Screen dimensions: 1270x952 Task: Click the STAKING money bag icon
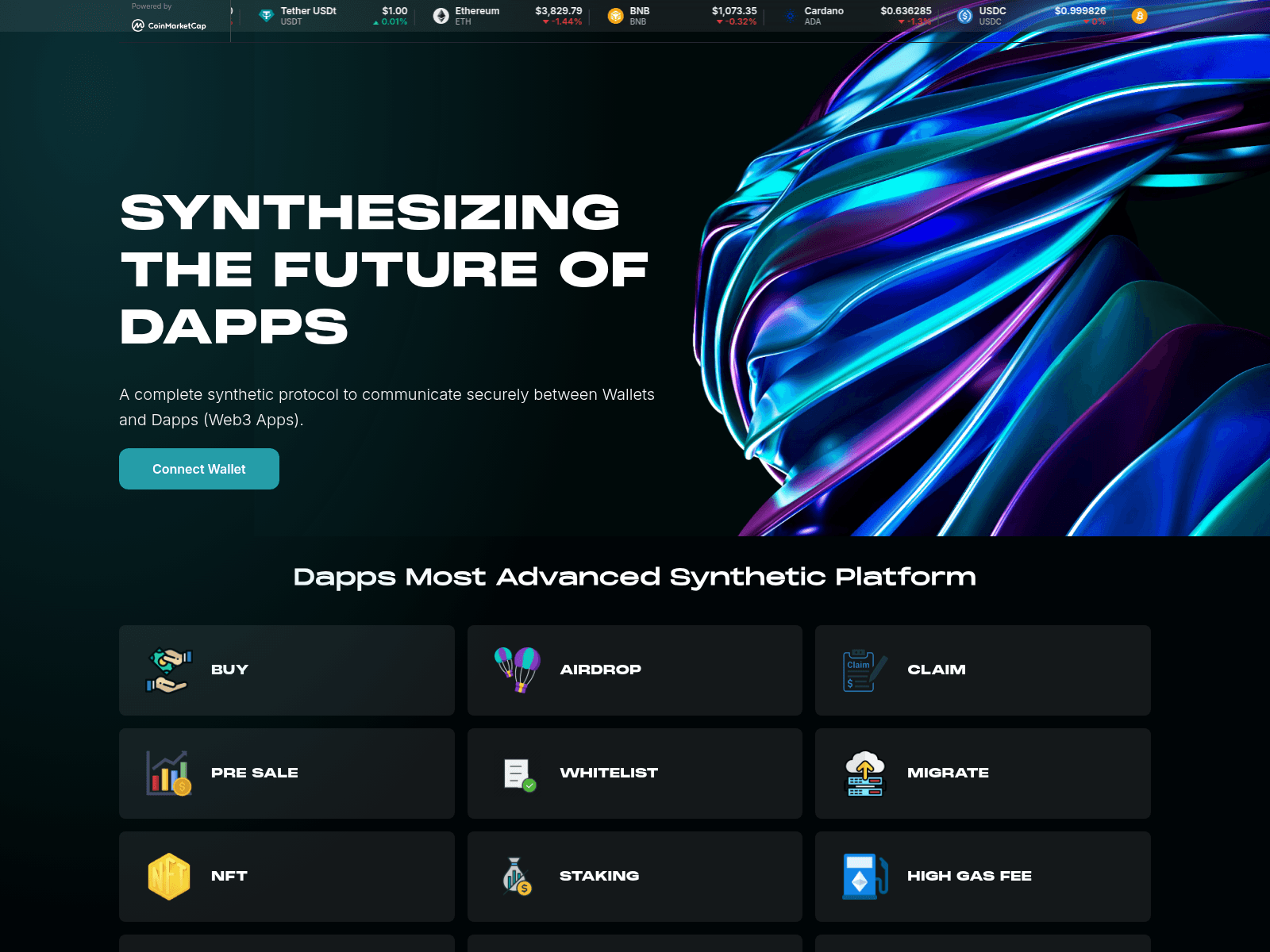click(x=518, y=877)
